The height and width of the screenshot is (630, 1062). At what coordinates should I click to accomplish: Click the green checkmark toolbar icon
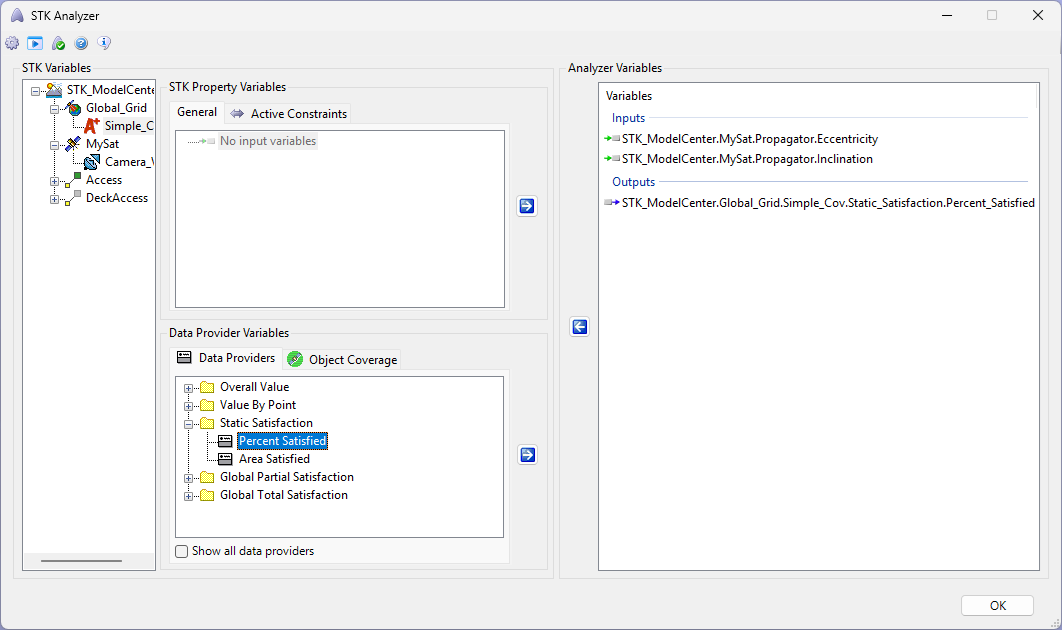point(58,43)
